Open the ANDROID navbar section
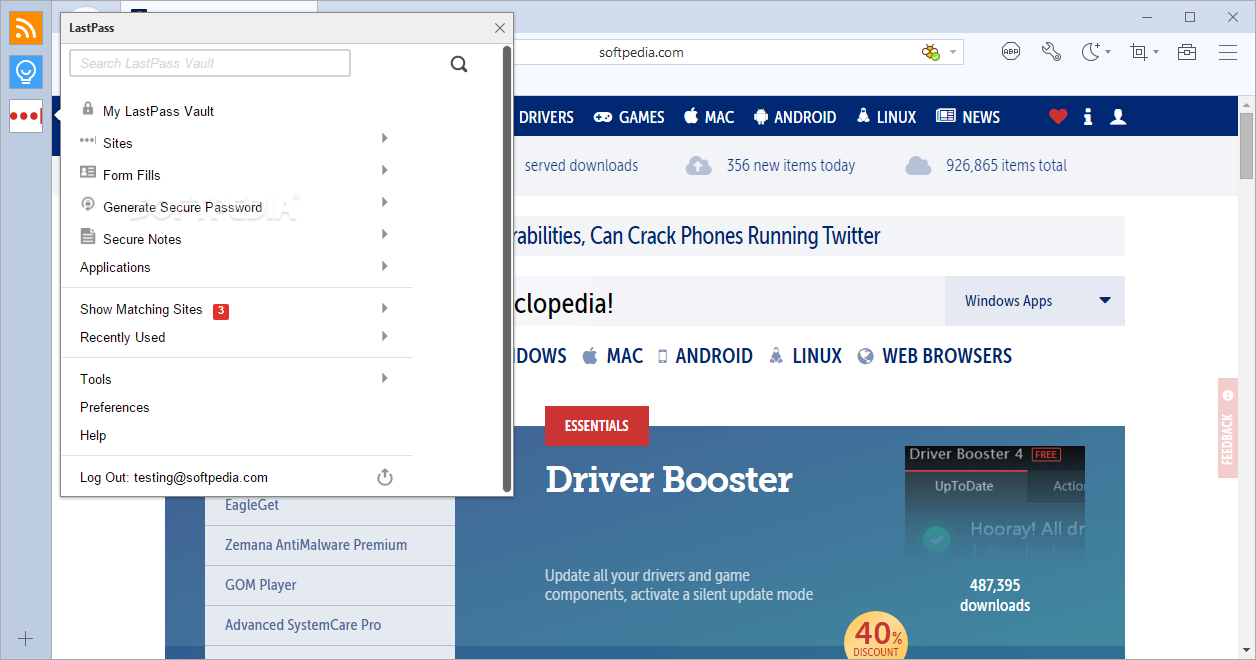1256x660 pixels. point(794,117)
